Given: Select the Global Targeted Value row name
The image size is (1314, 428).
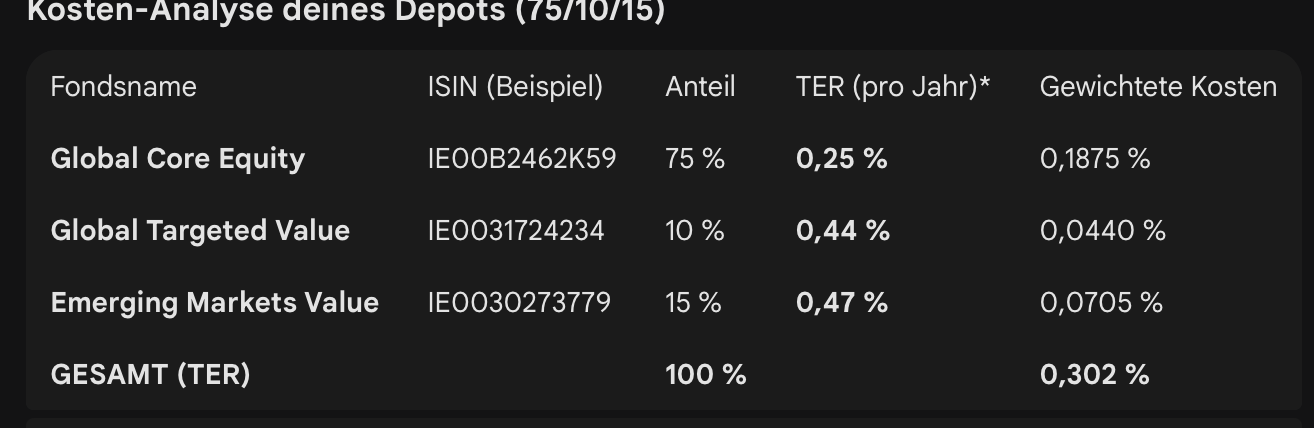Looking at the screenshot, I should (x=200, y=231).
